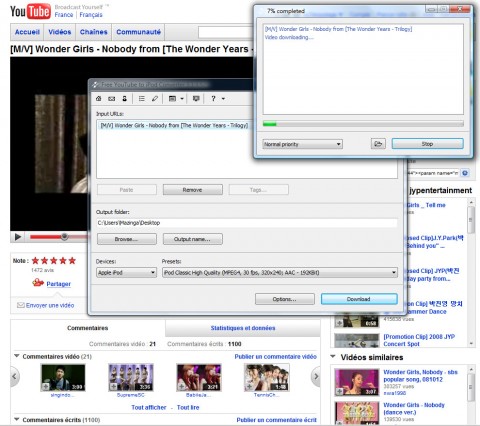Click the Tout lire link
This screenshot has width=480, height=426.
pyautogui.click(x=188, y=407)
